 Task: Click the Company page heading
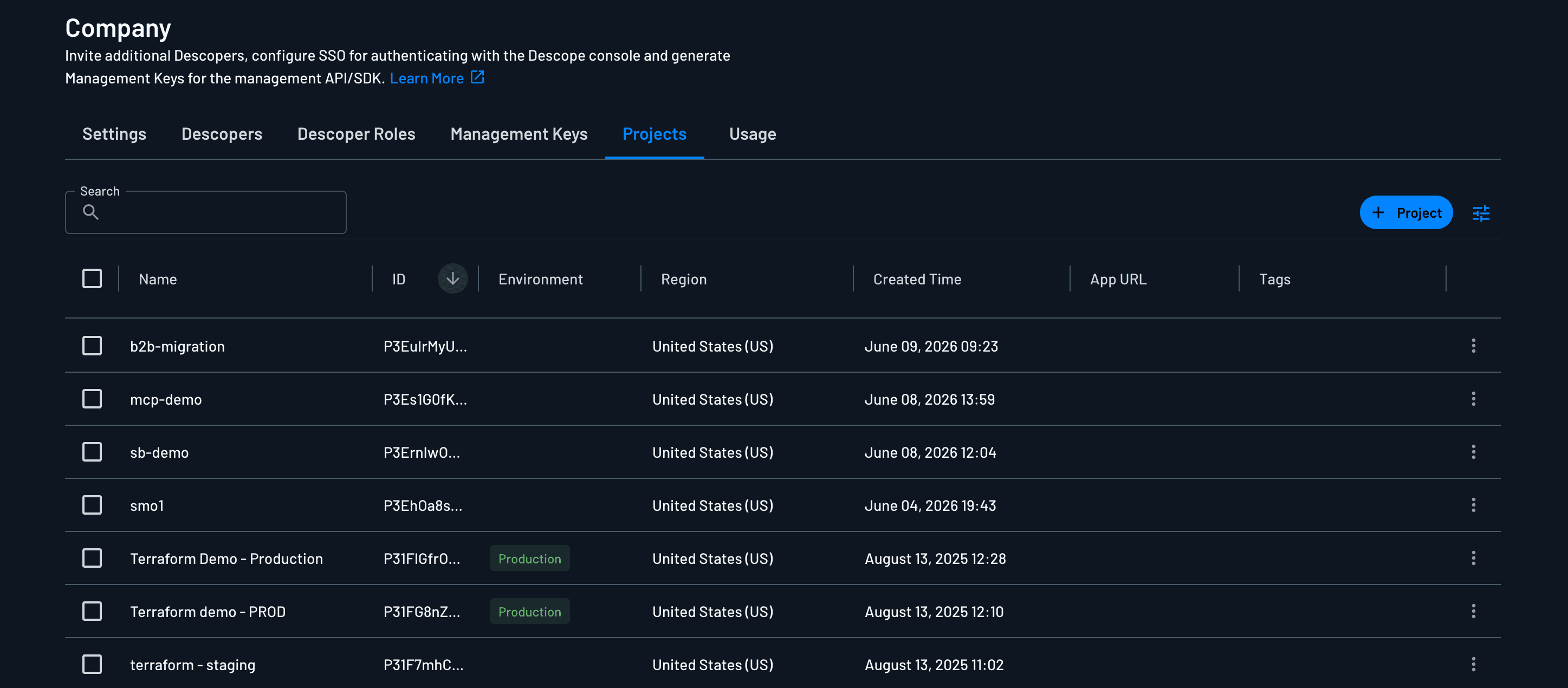[x=118, y=28]
